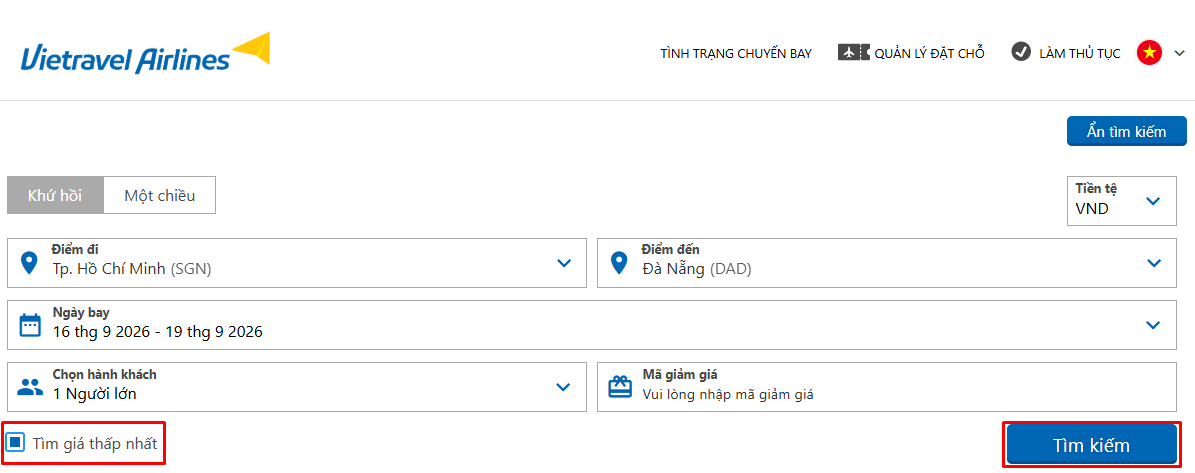
Task: Expand the Ngày bay date dropdown arrow
Action: (x=1153, y=324)
